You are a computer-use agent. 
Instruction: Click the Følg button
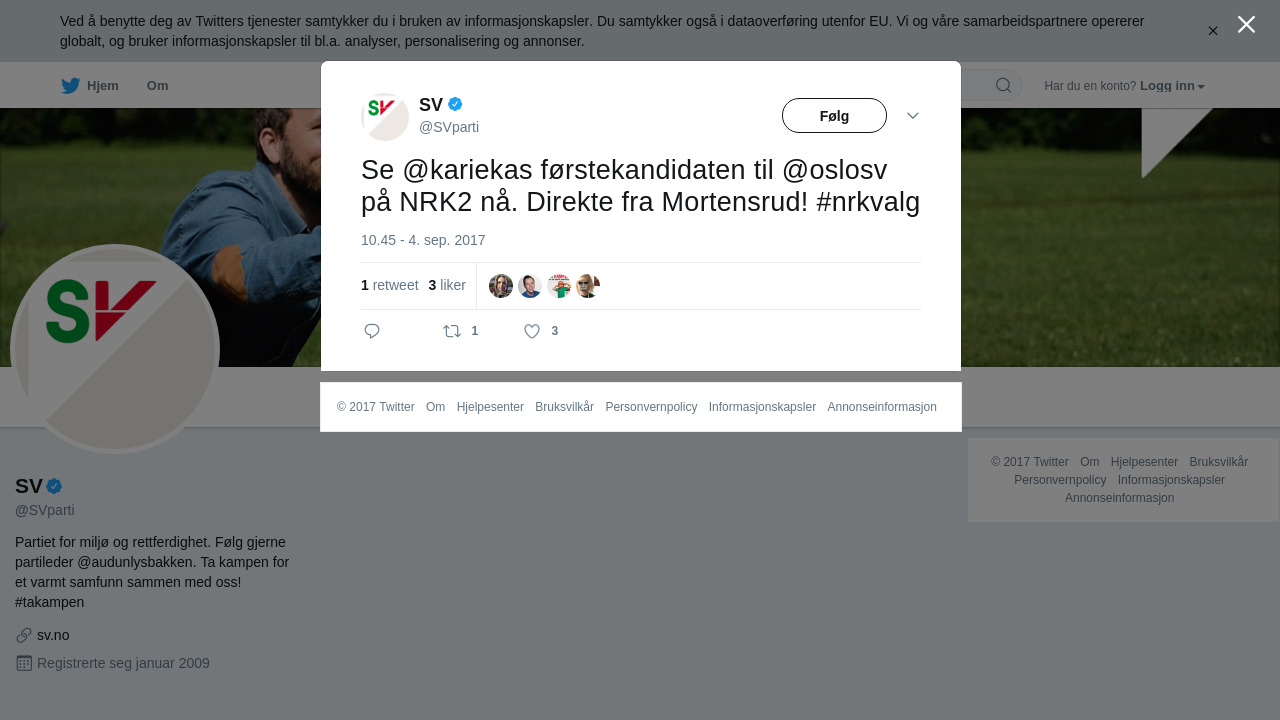point(834,116)
